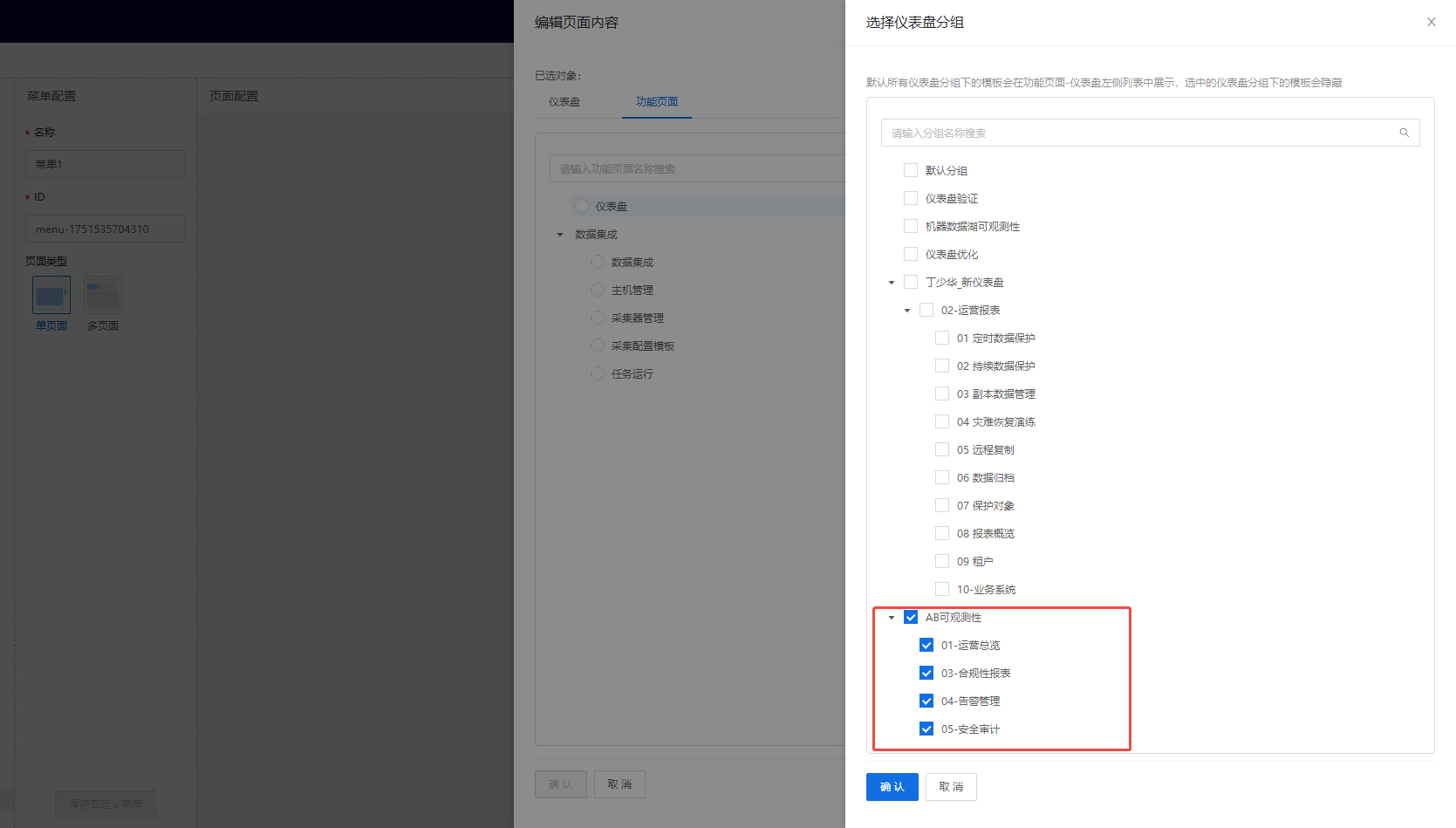1456x828 pixels.
Task: Select the 数据集成 child radio option
Action: (598, 262)
